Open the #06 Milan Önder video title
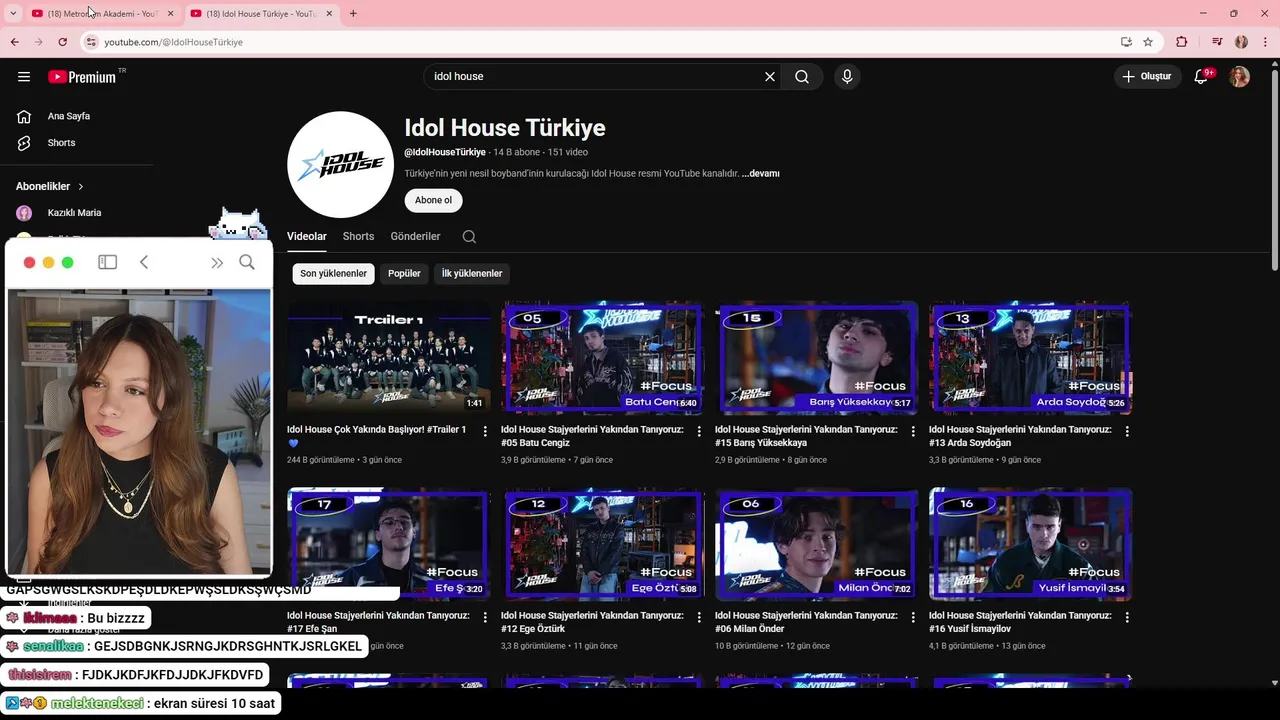The image size is (1280, 720). (x=806, y=622)
